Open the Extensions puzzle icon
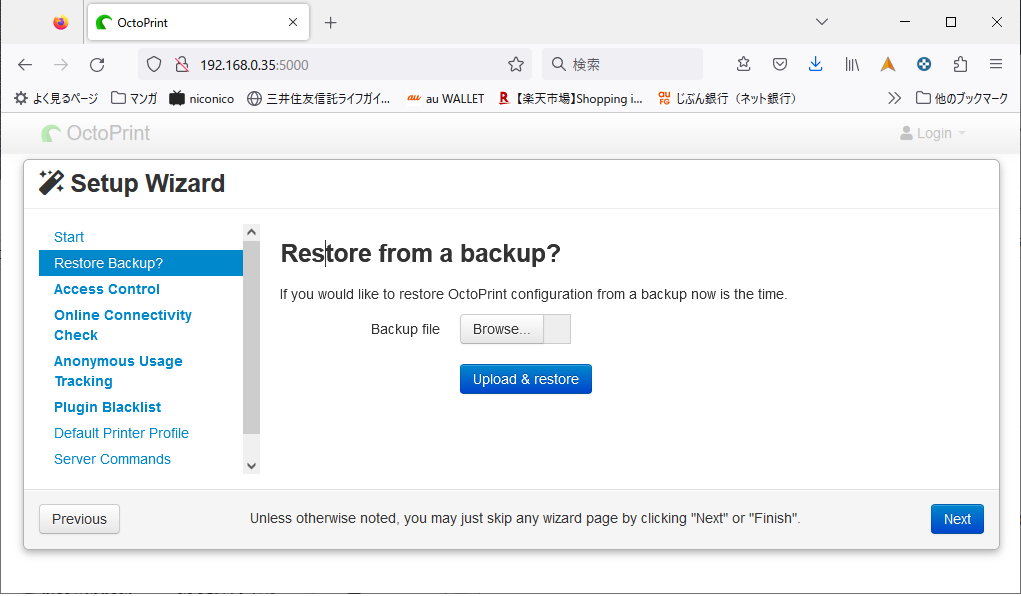Viewport: 1021px width, 596px height. (960, 64)
